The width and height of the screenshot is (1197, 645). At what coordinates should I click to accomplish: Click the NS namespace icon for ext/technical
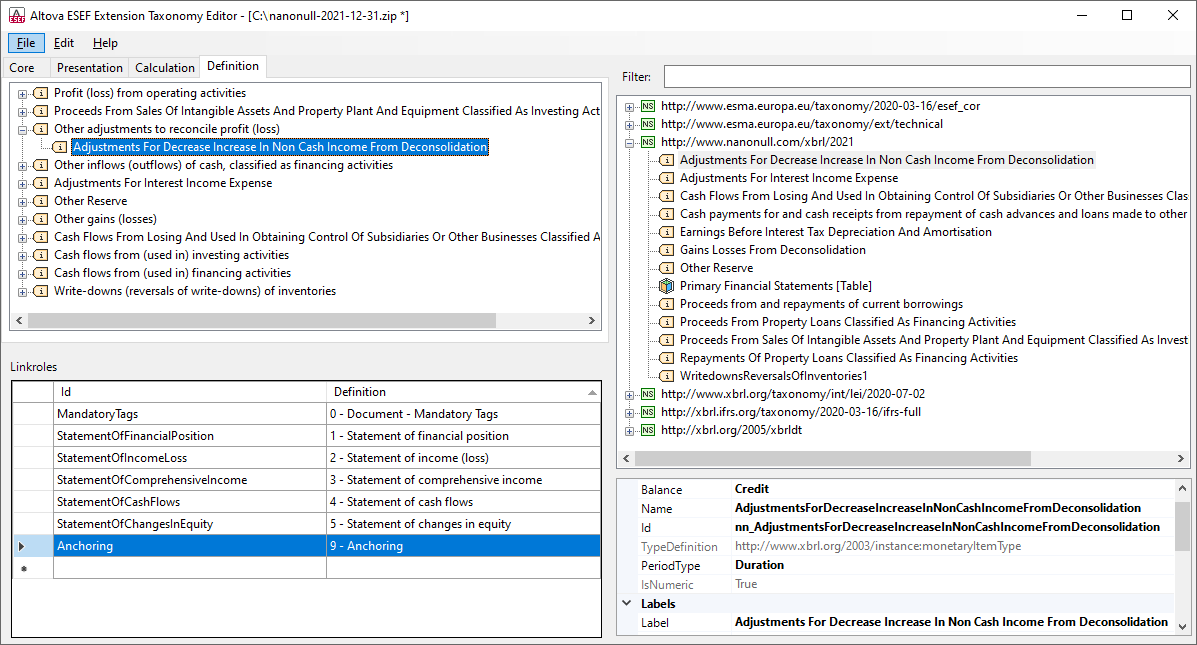[648, 124]
